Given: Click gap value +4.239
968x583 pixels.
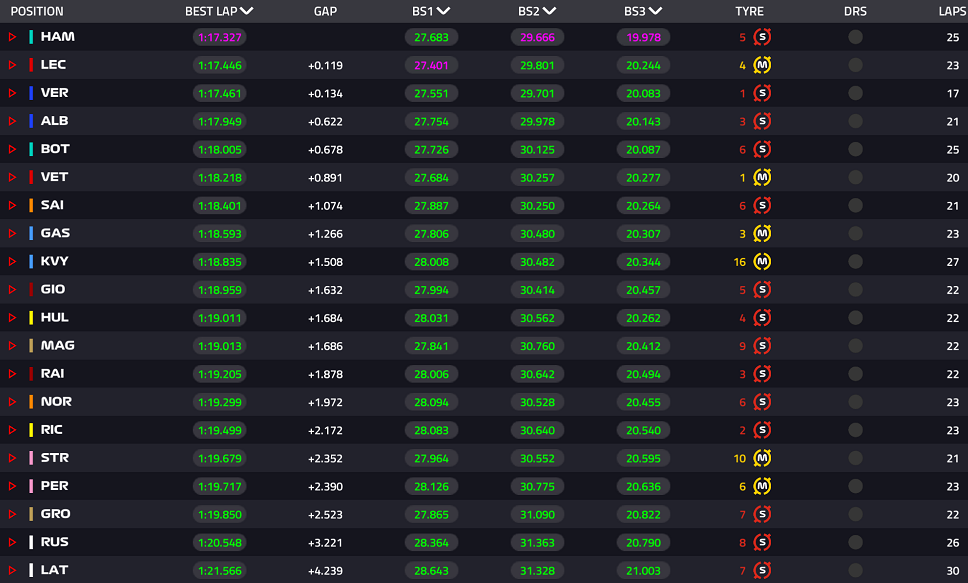Looking at the screenshot, I should (325, 571).
